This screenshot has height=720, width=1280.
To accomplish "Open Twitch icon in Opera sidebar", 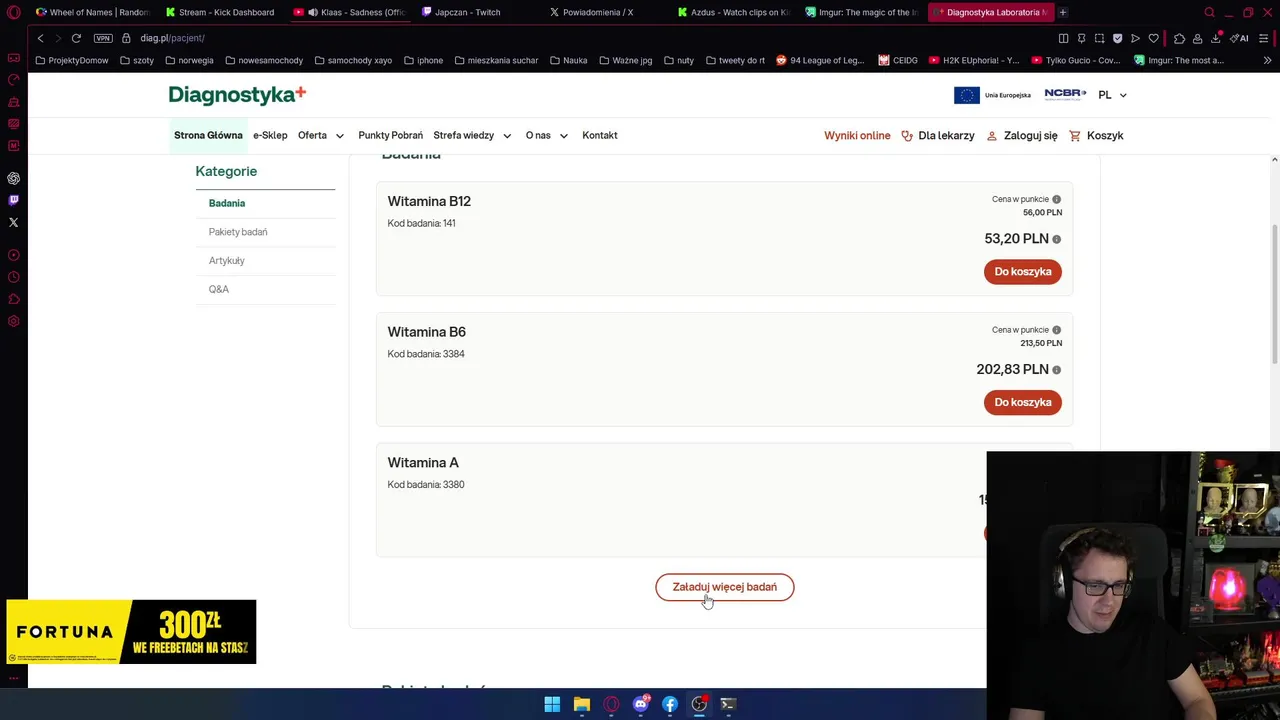I will pos(13,200).
